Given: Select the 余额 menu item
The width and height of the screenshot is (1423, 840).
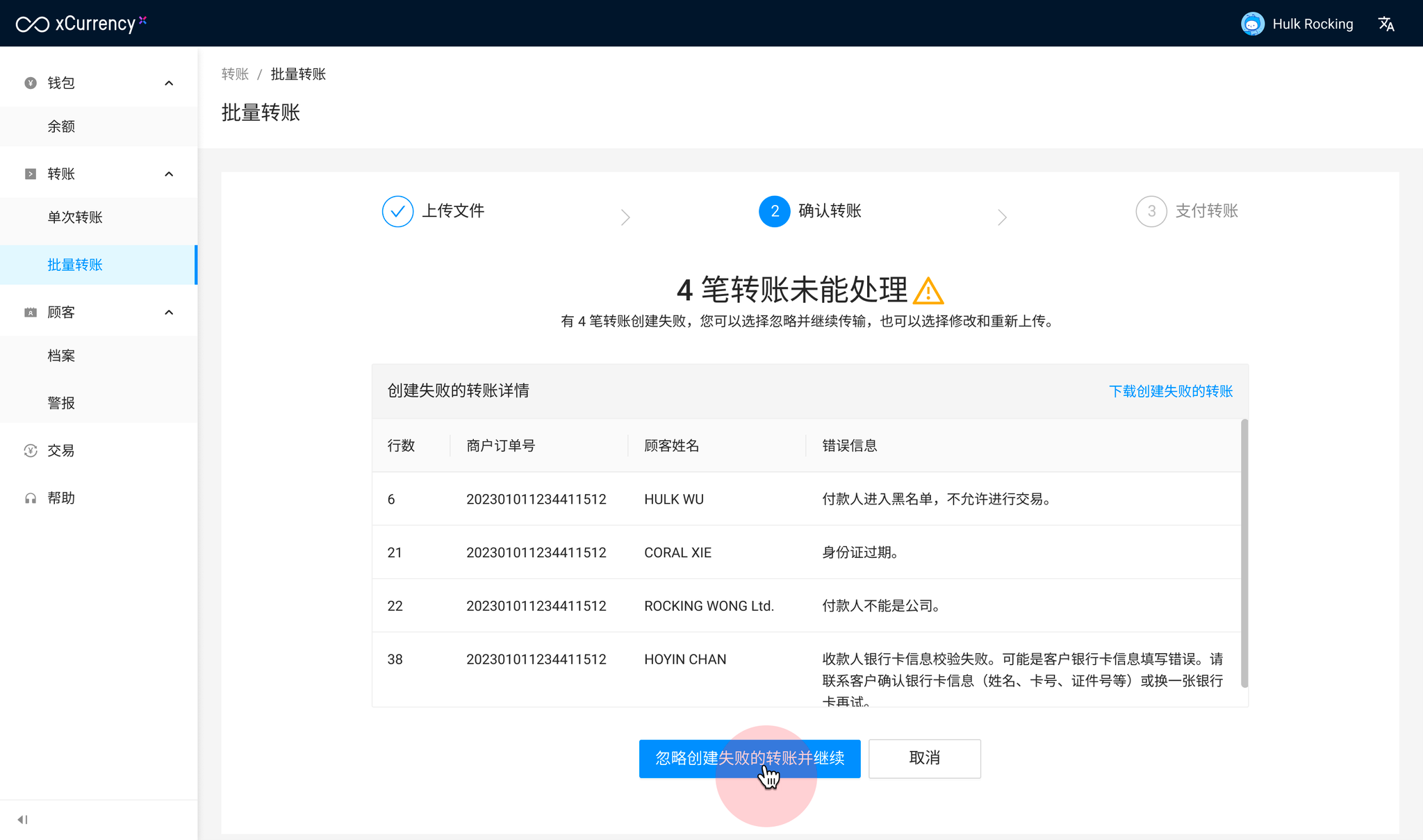Looking at the screenshot, I should coord(61,126).
